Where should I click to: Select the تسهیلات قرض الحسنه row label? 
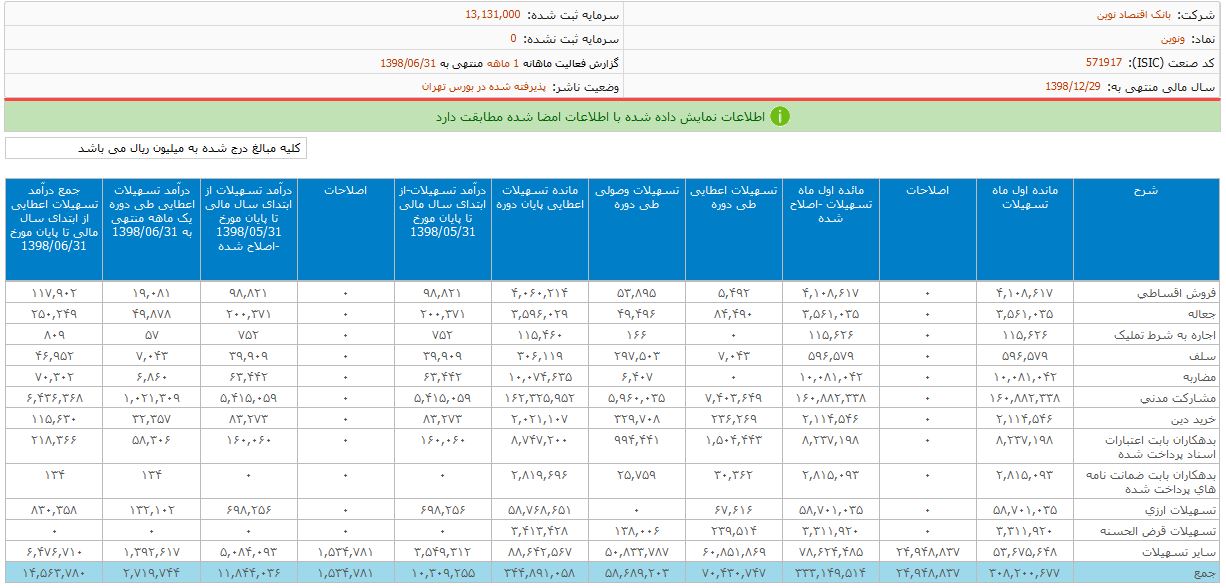[x=1162, y=531]
